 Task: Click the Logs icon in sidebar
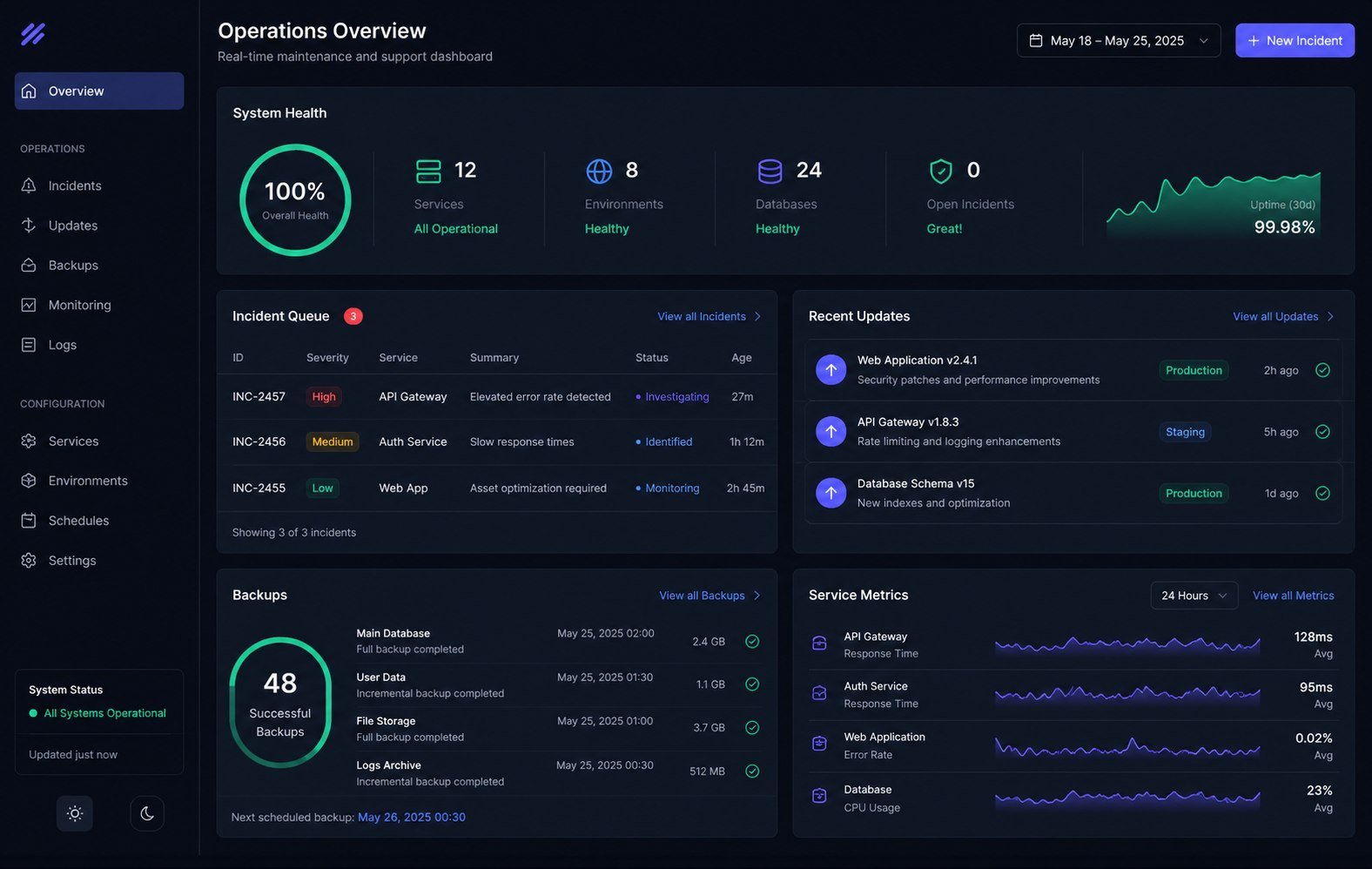(29, 345)
